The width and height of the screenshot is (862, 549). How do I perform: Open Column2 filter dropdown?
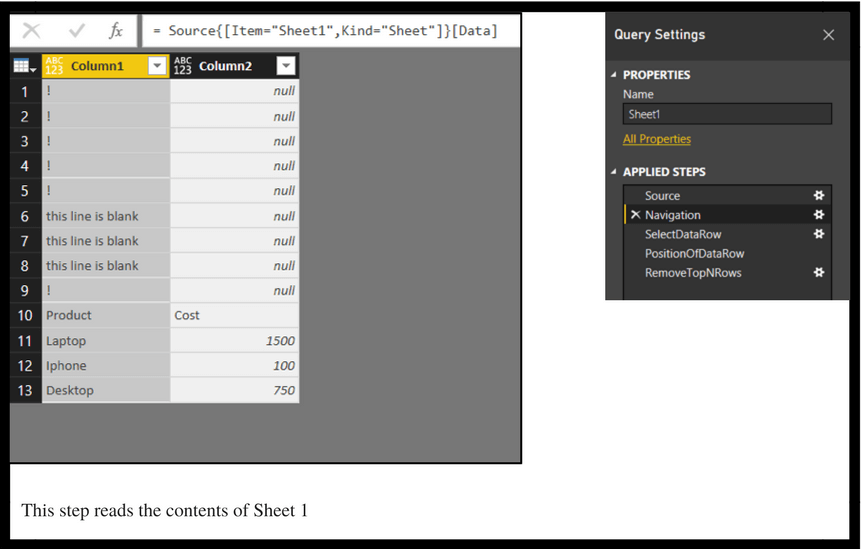point(286,66)
